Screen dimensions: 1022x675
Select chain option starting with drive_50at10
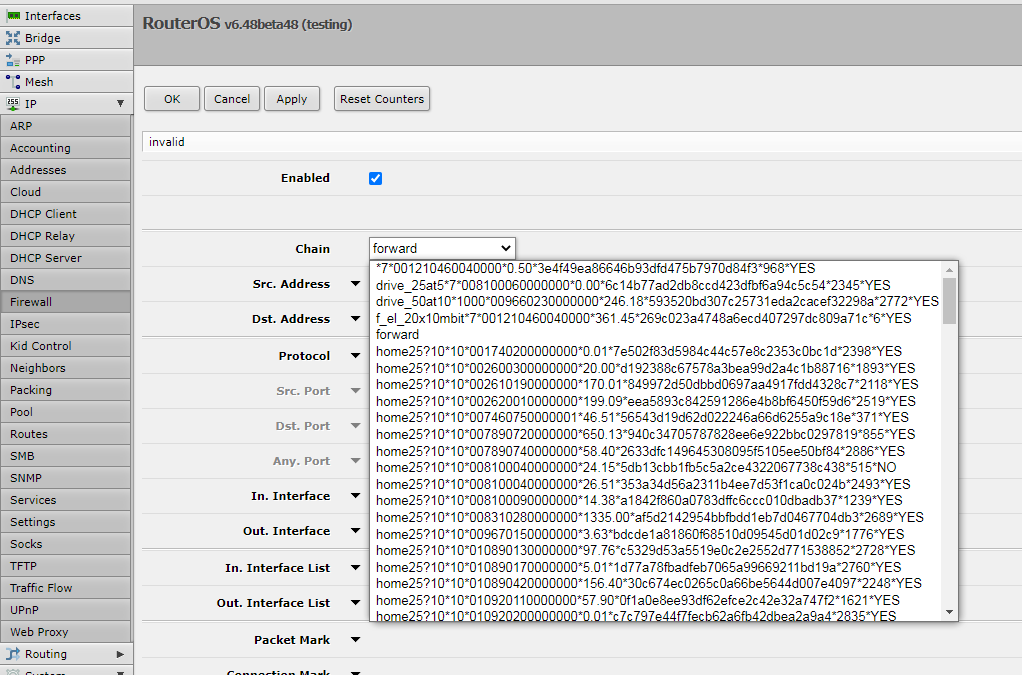pyautogui.click(x=658, y=302)
